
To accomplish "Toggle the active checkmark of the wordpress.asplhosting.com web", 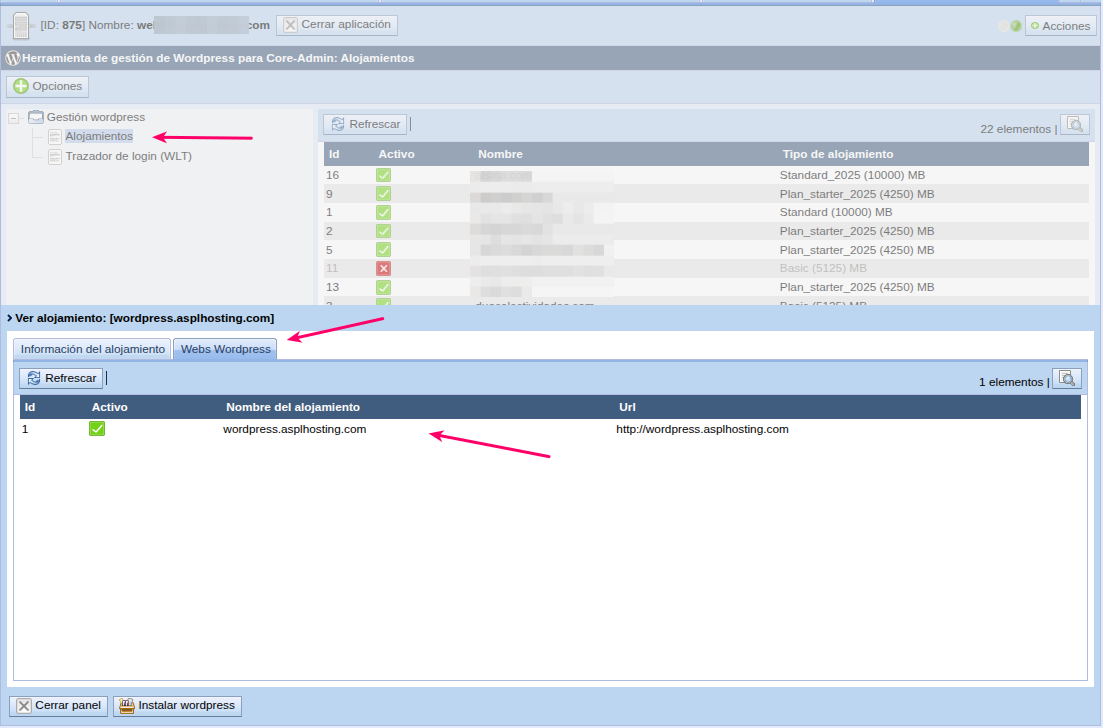I will (x=97, y=429).
